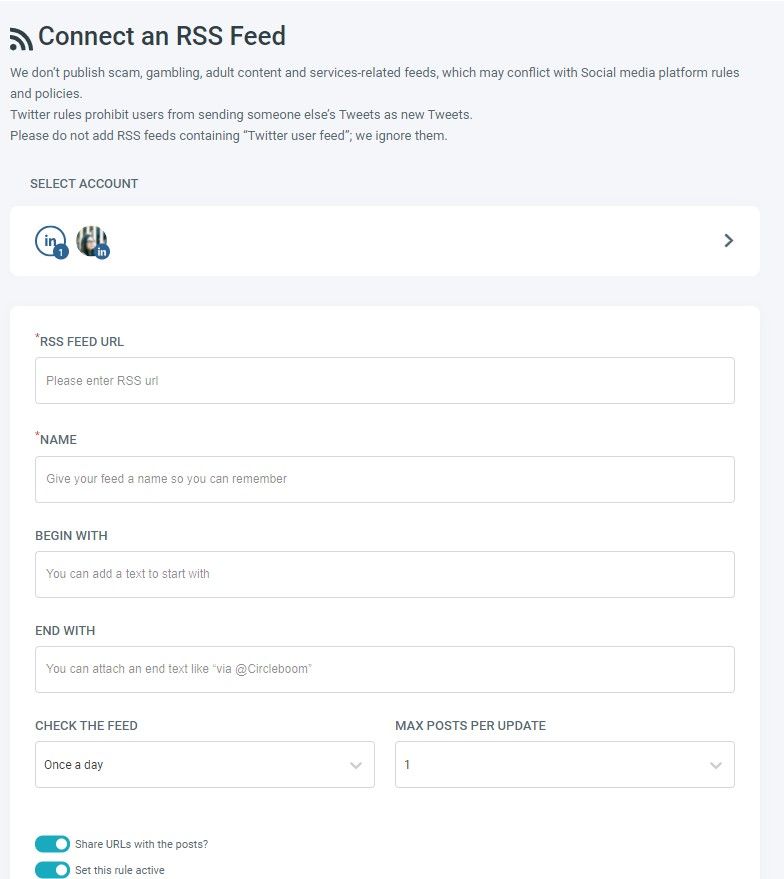The height and width of the screenshot is (879, 784).
Task: Click the End With text field
Action: [x=384, y=669]
